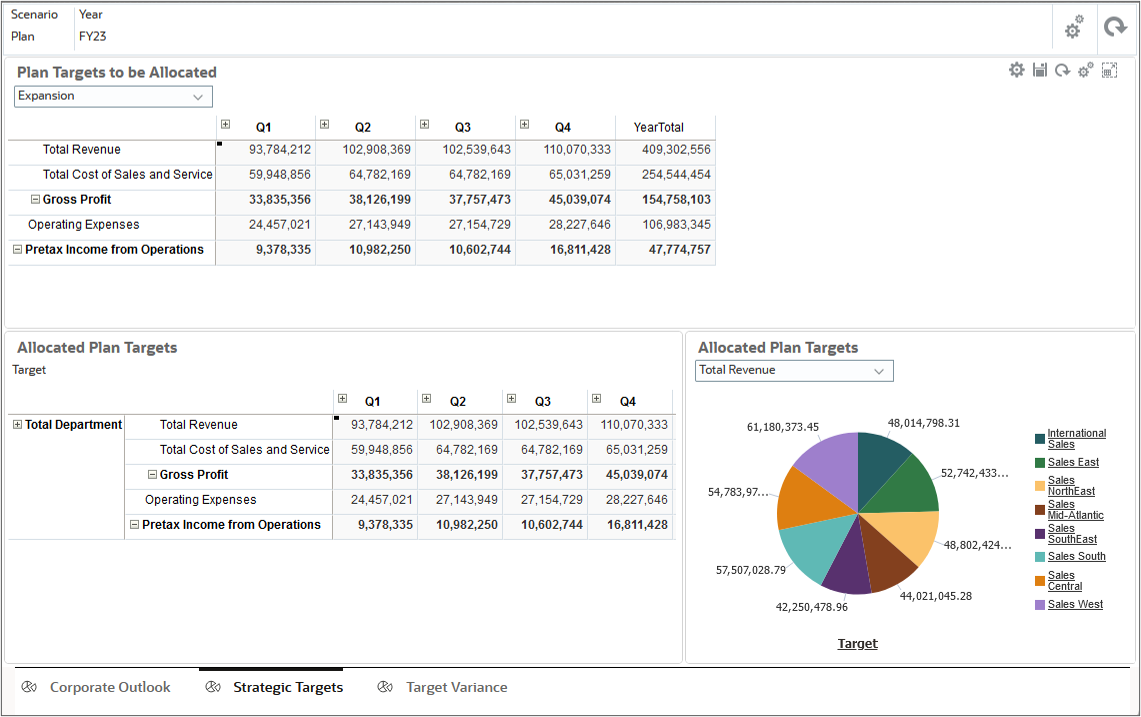Expand the Total Department row member
Viewport: 1141px width, 717px height.
click(16, 425)
